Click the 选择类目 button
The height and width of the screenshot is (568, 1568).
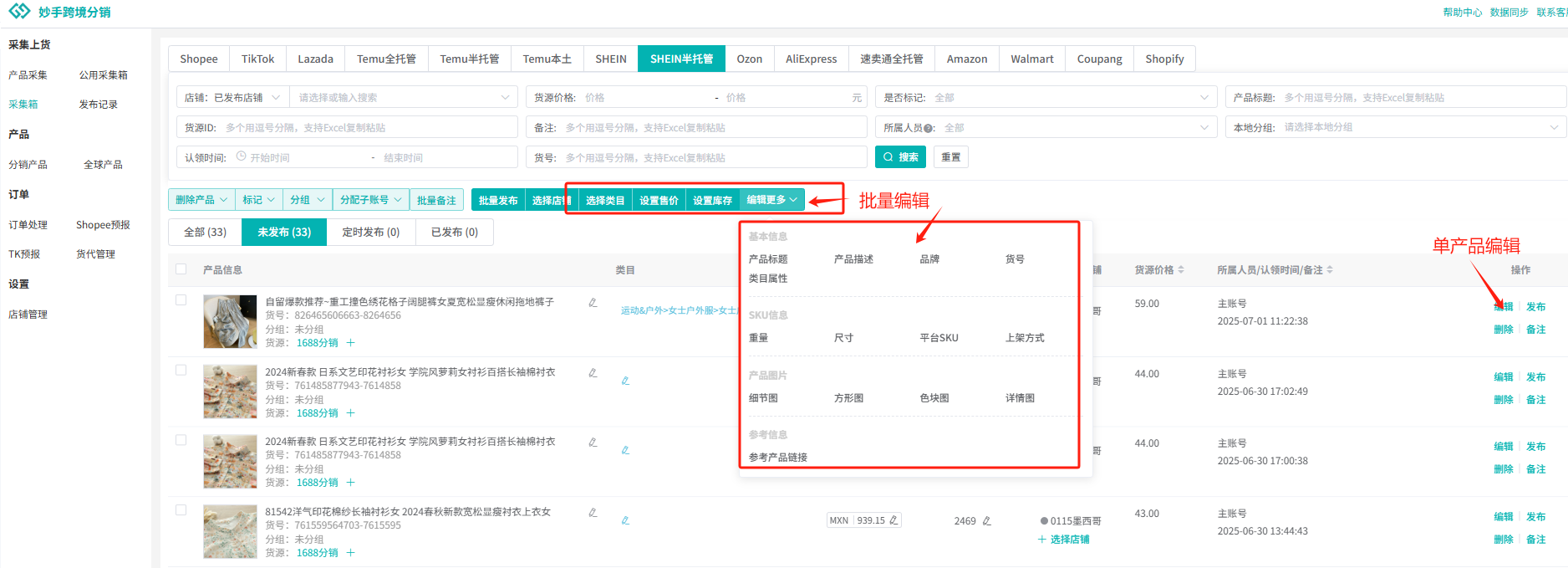pos(605,200)
